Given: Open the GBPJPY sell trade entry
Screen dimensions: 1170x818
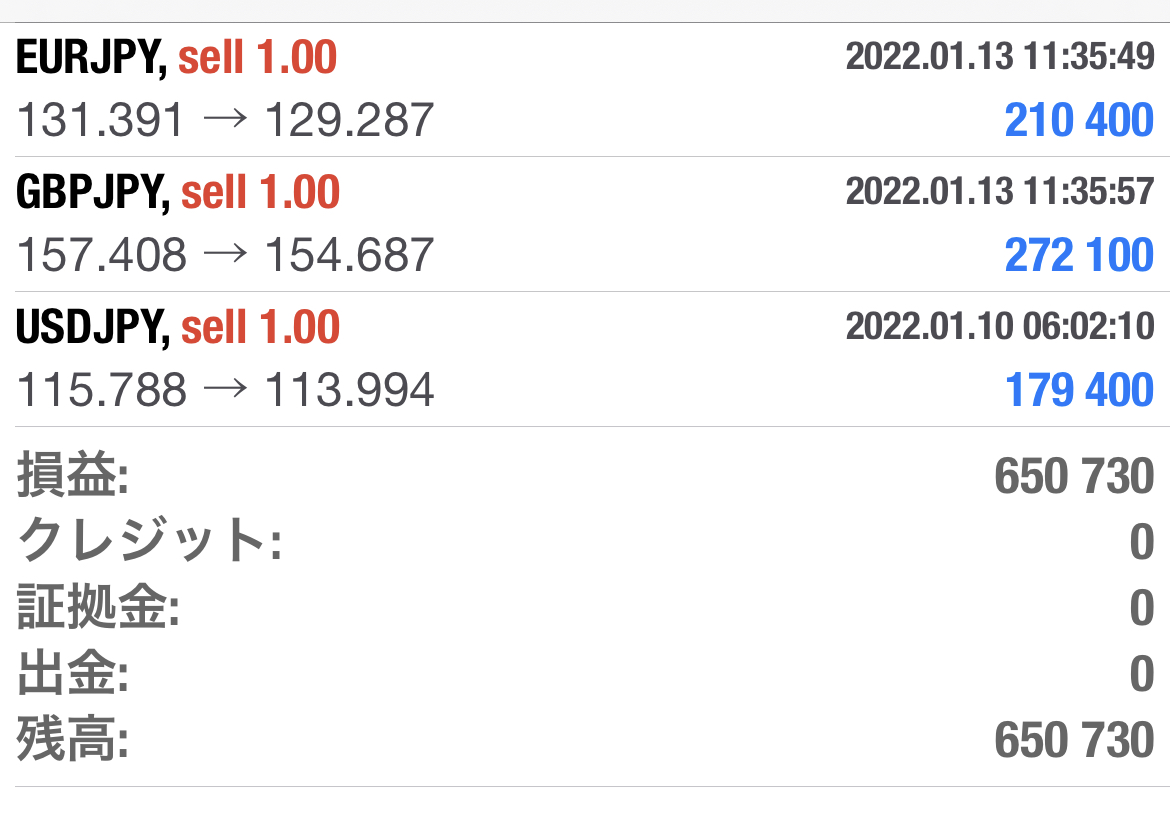Looking at the screenshot, I should pyautogui.click(x=178, y=193).
